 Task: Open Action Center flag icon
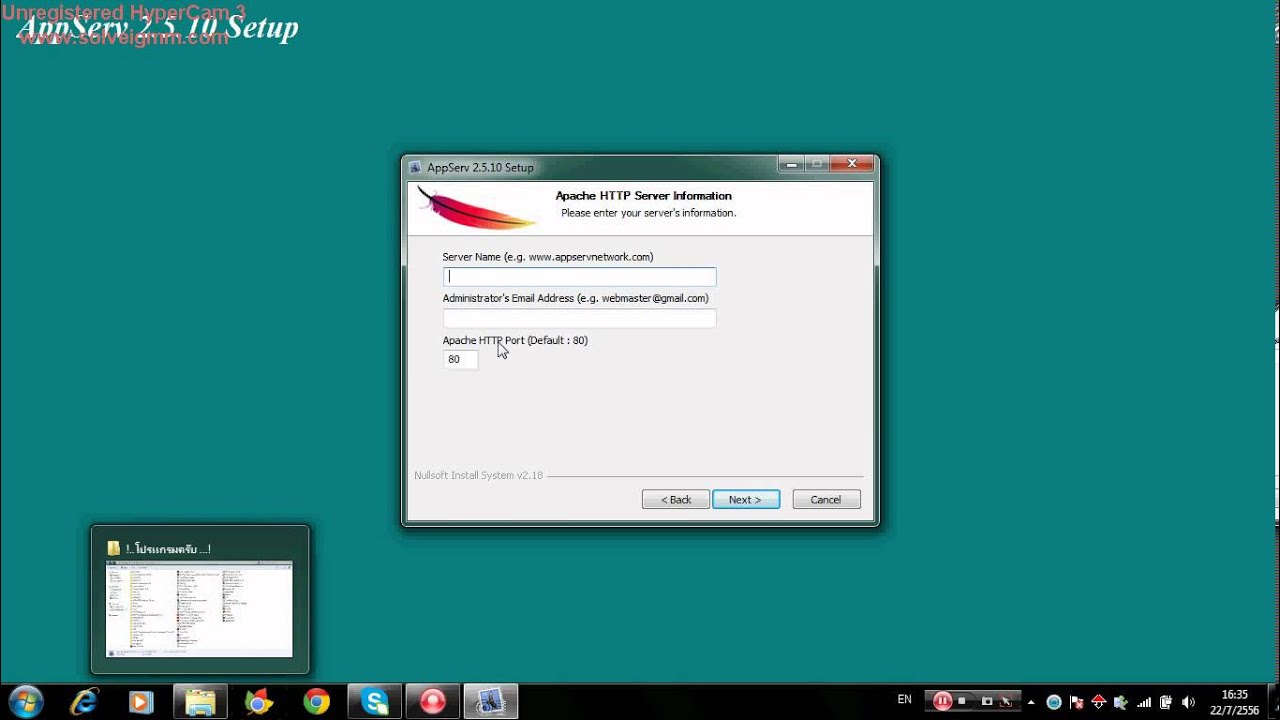tap(1076, 702)
